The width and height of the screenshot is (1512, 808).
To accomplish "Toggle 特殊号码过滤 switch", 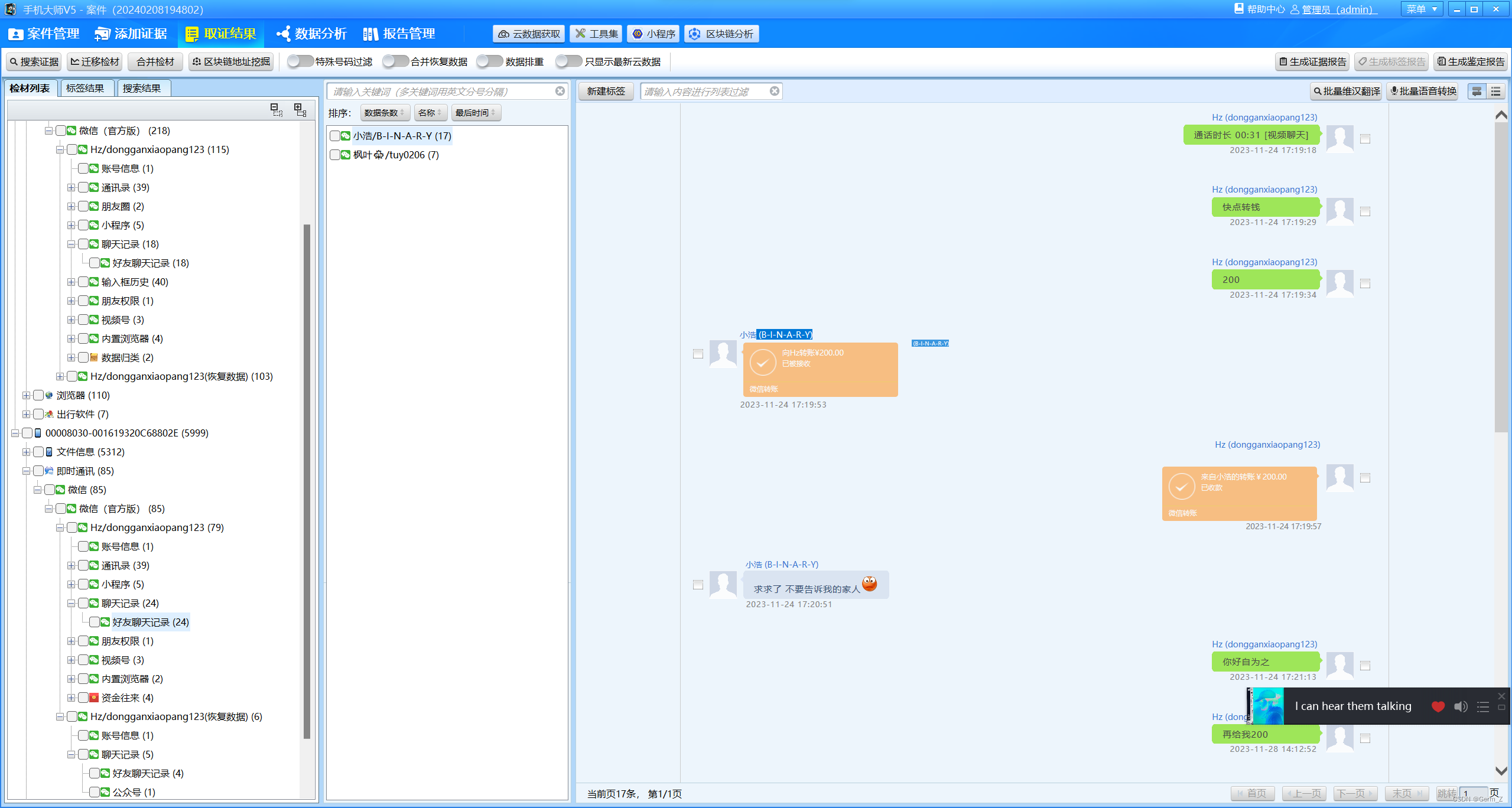I will (300, 61).
